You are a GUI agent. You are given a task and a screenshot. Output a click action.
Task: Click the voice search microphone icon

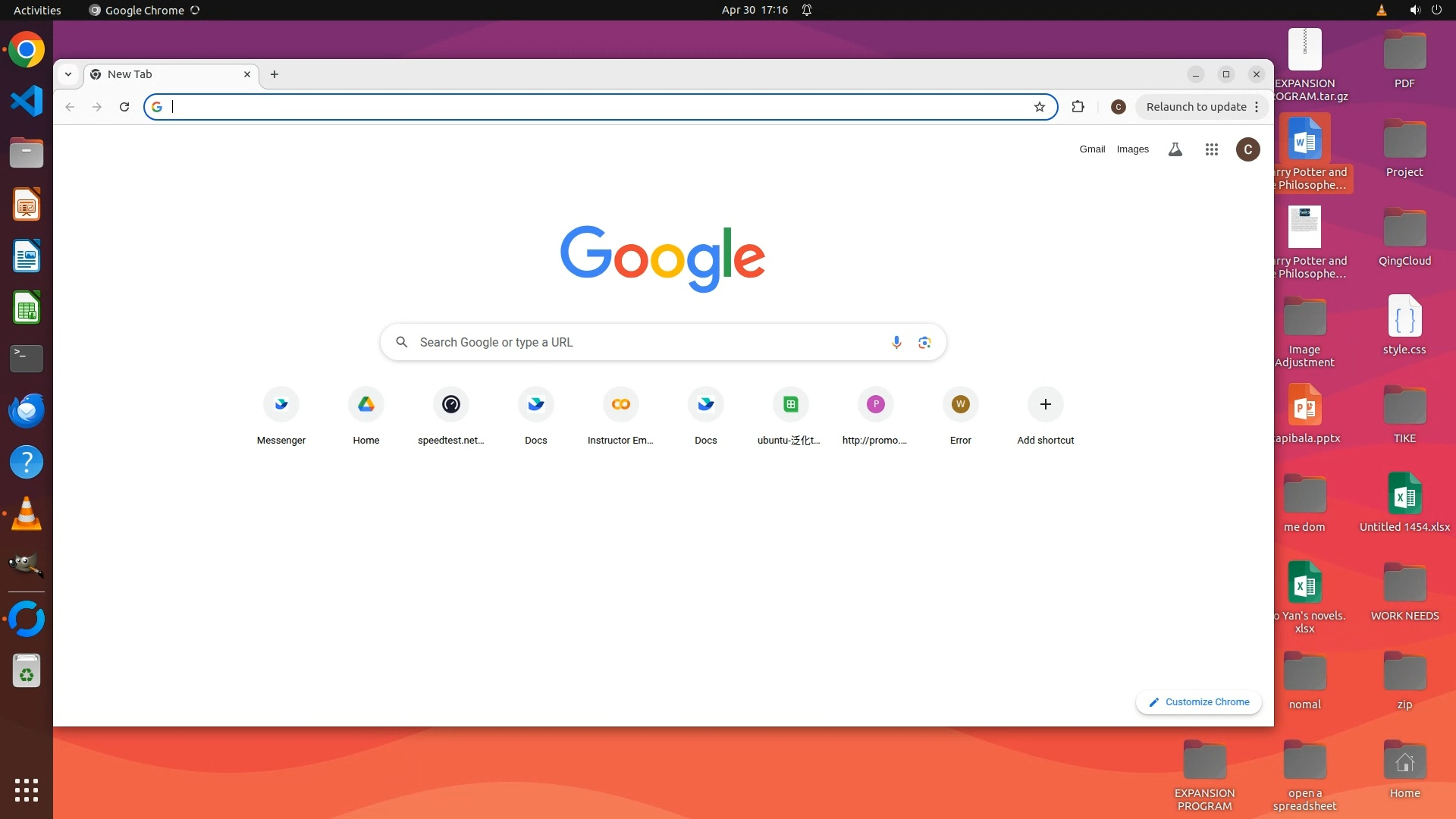[896, 342]
